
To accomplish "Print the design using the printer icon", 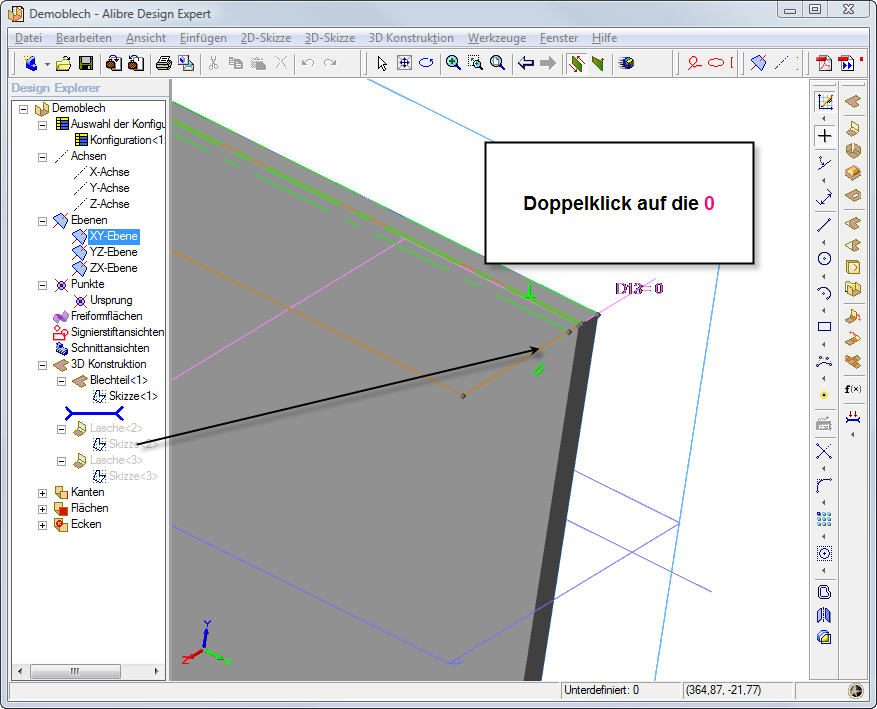I will coord(163,63).
